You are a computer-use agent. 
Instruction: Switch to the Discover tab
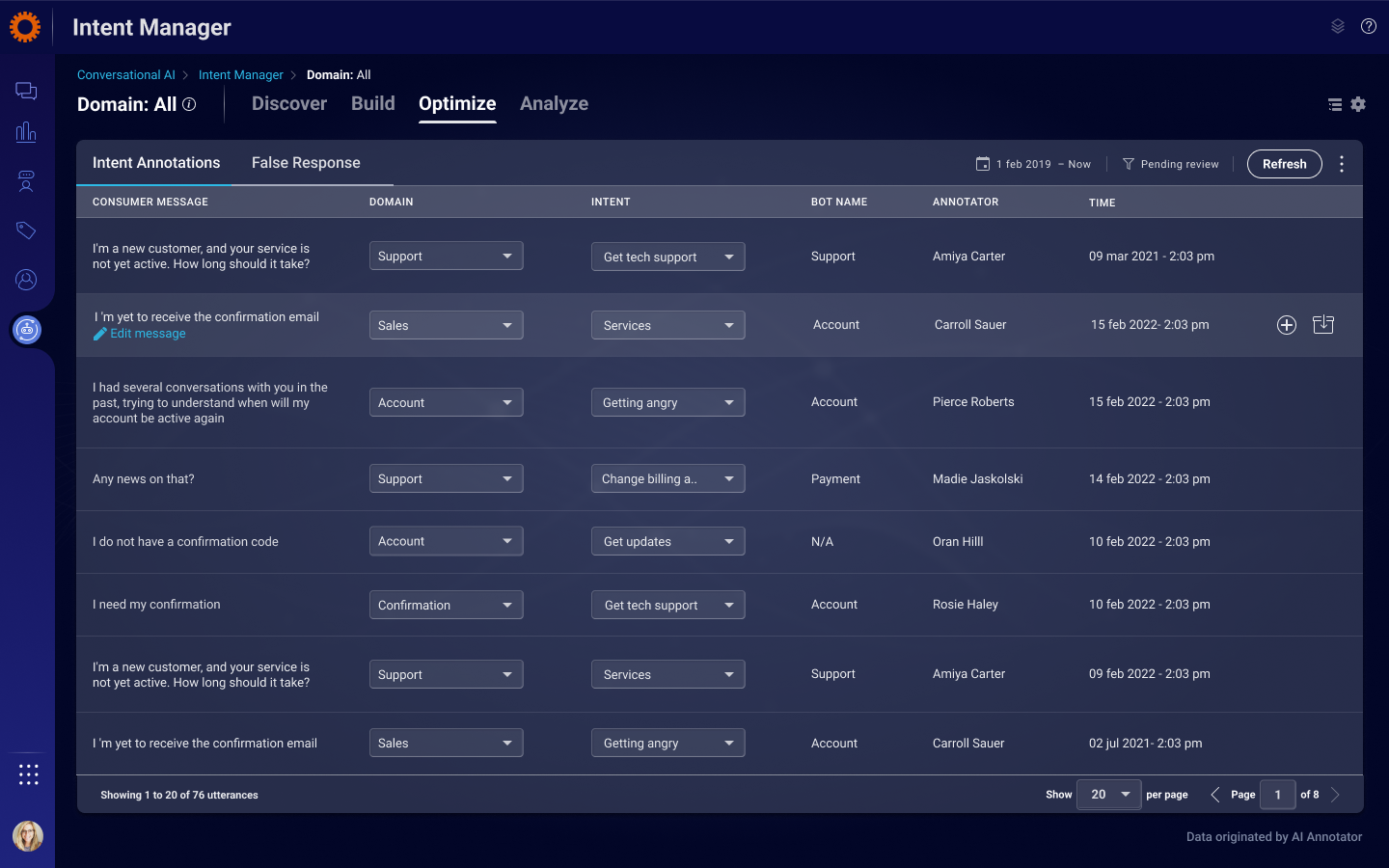[289, 103]
